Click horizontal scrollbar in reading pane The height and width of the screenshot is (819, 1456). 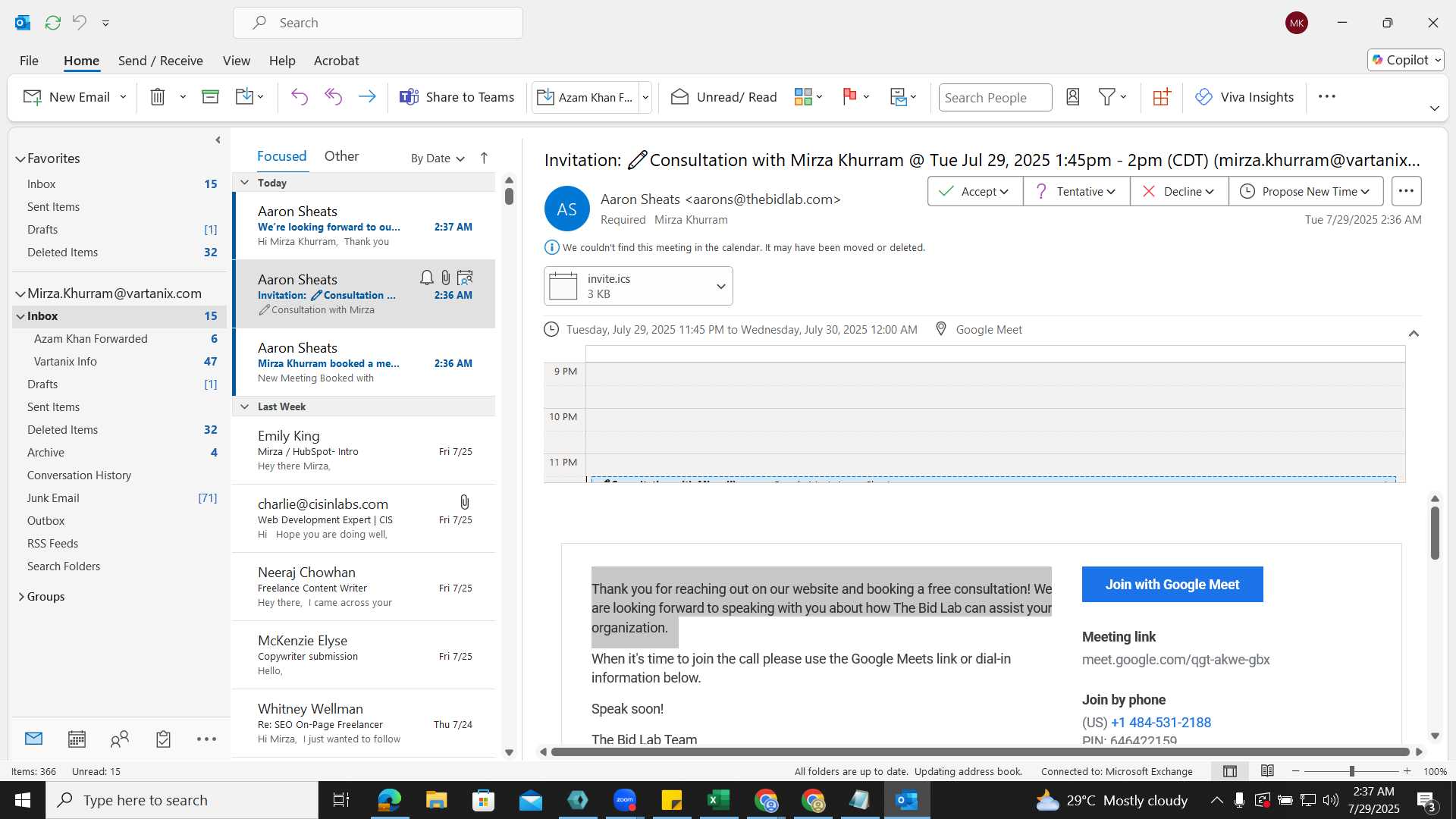(980, 752)
